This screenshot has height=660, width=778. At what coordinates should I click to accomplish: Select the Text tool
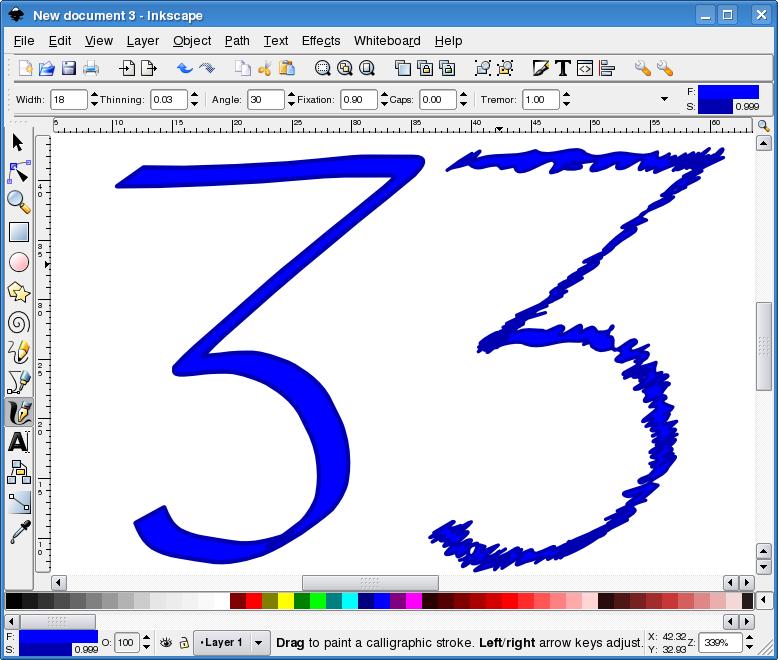tap(19, 442)
